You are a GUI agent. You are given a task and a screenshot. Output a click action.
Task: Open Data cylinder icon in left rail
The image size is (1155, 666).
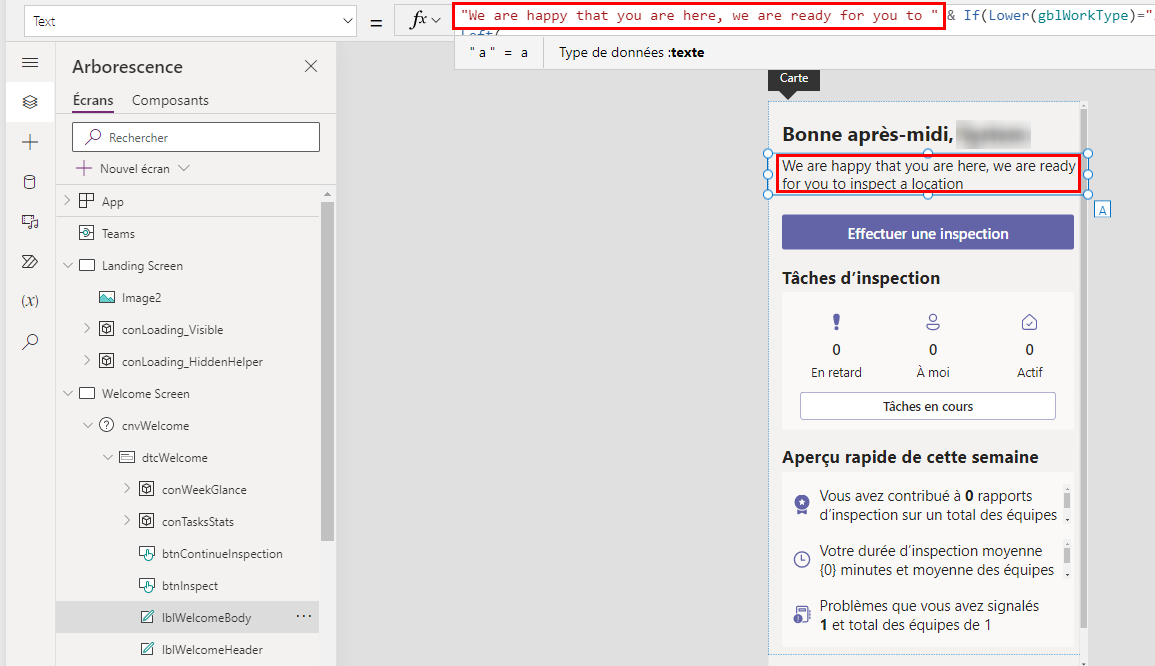[x=30, y=182]
